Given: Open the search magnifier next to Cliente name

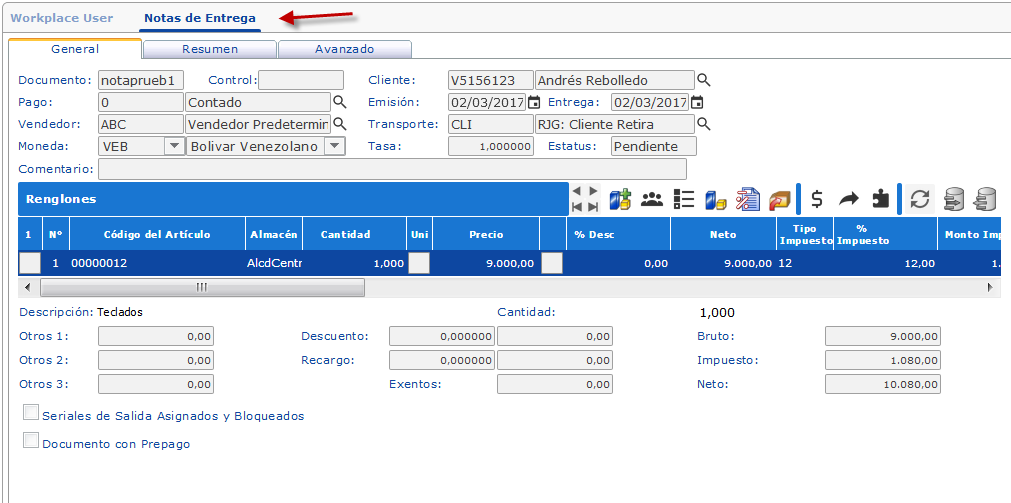Looking at the screenshot, I should [704, 80].
